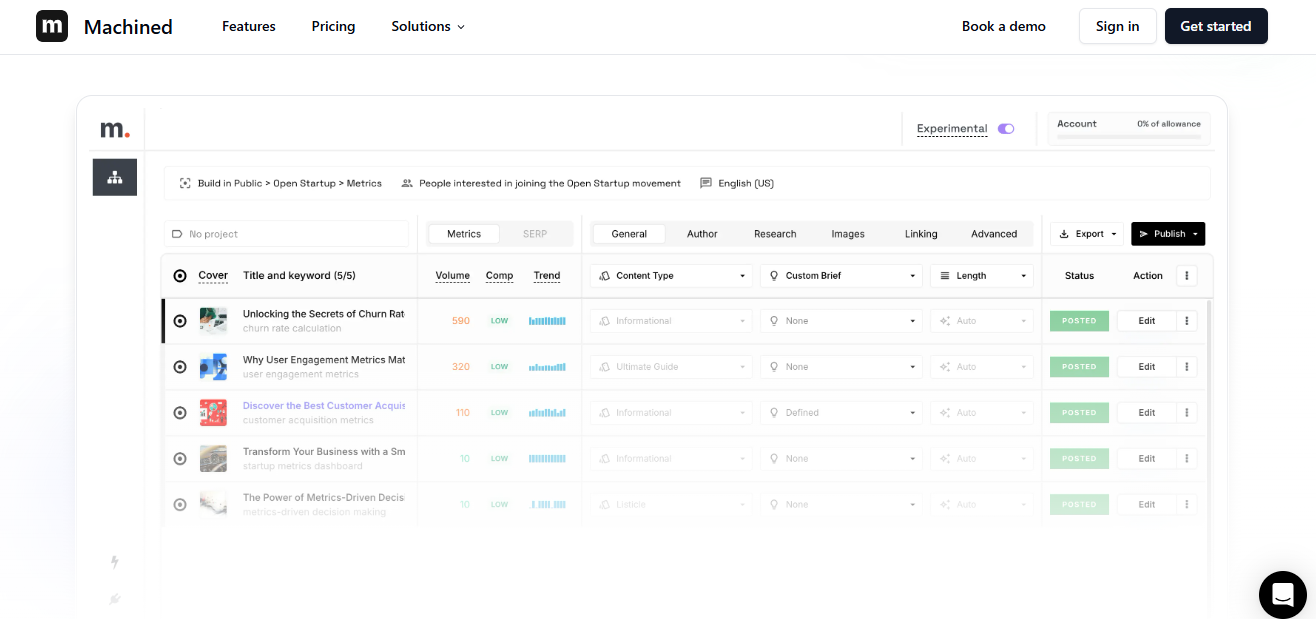The image size is (1316, 619).
Task: Click the sitemap cluster icon in the sidebar
Action: click(x=115, y=177)
